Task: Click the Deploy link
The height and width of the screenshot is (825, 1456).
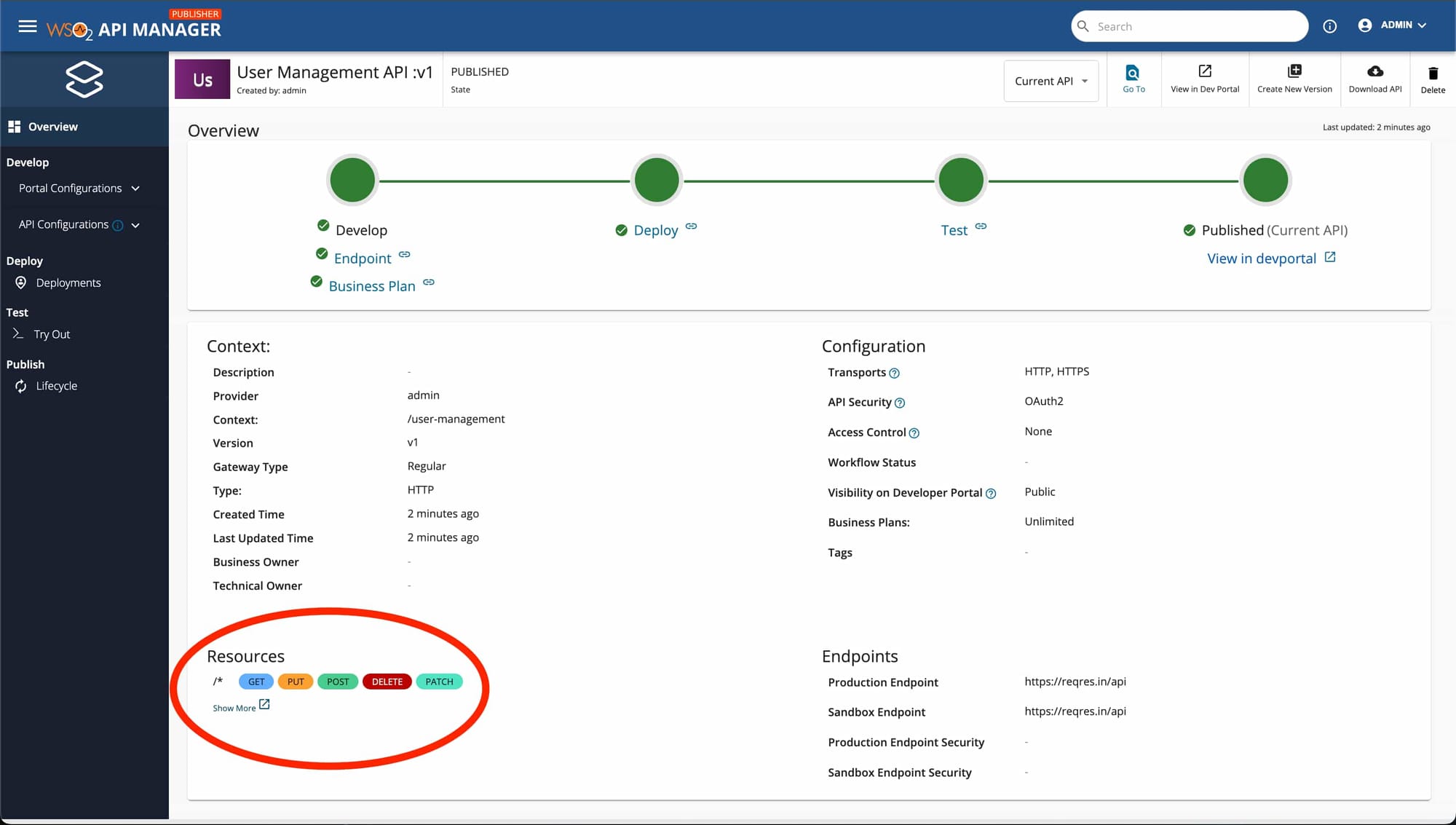Action: tap(656, 230)
